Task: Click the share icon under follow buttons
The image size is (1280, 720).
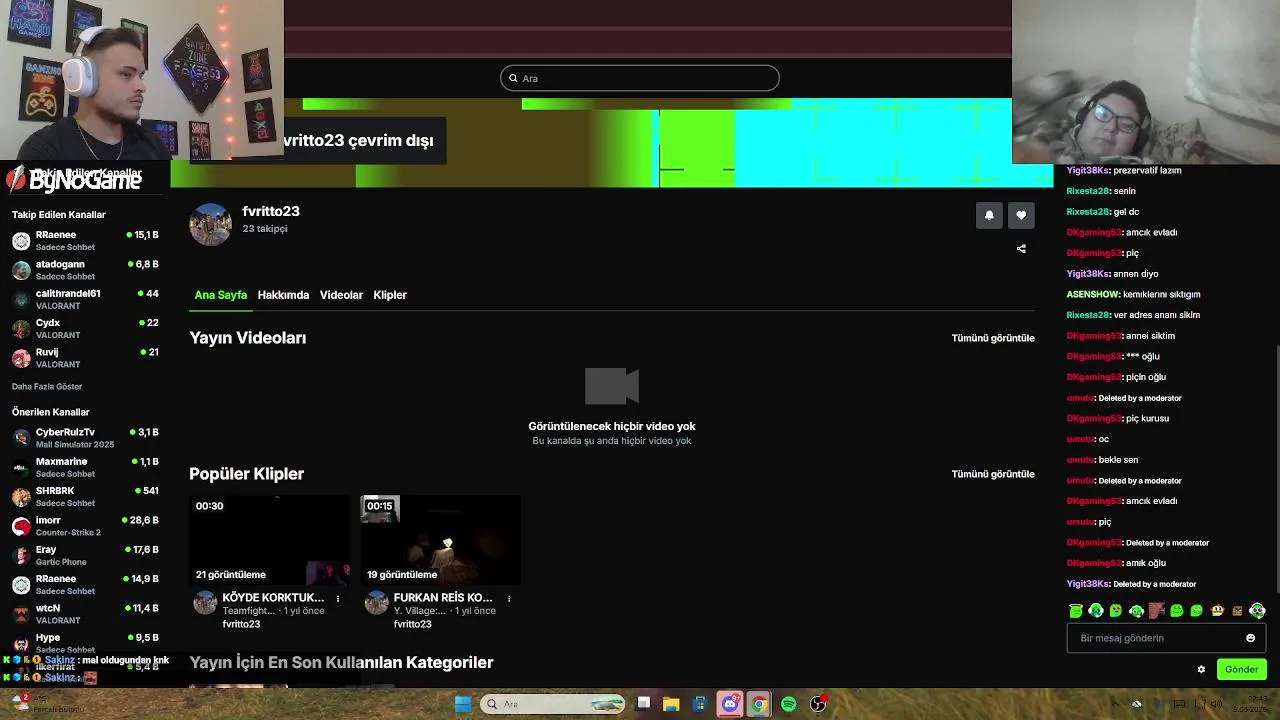Action: coord(1021,249)
